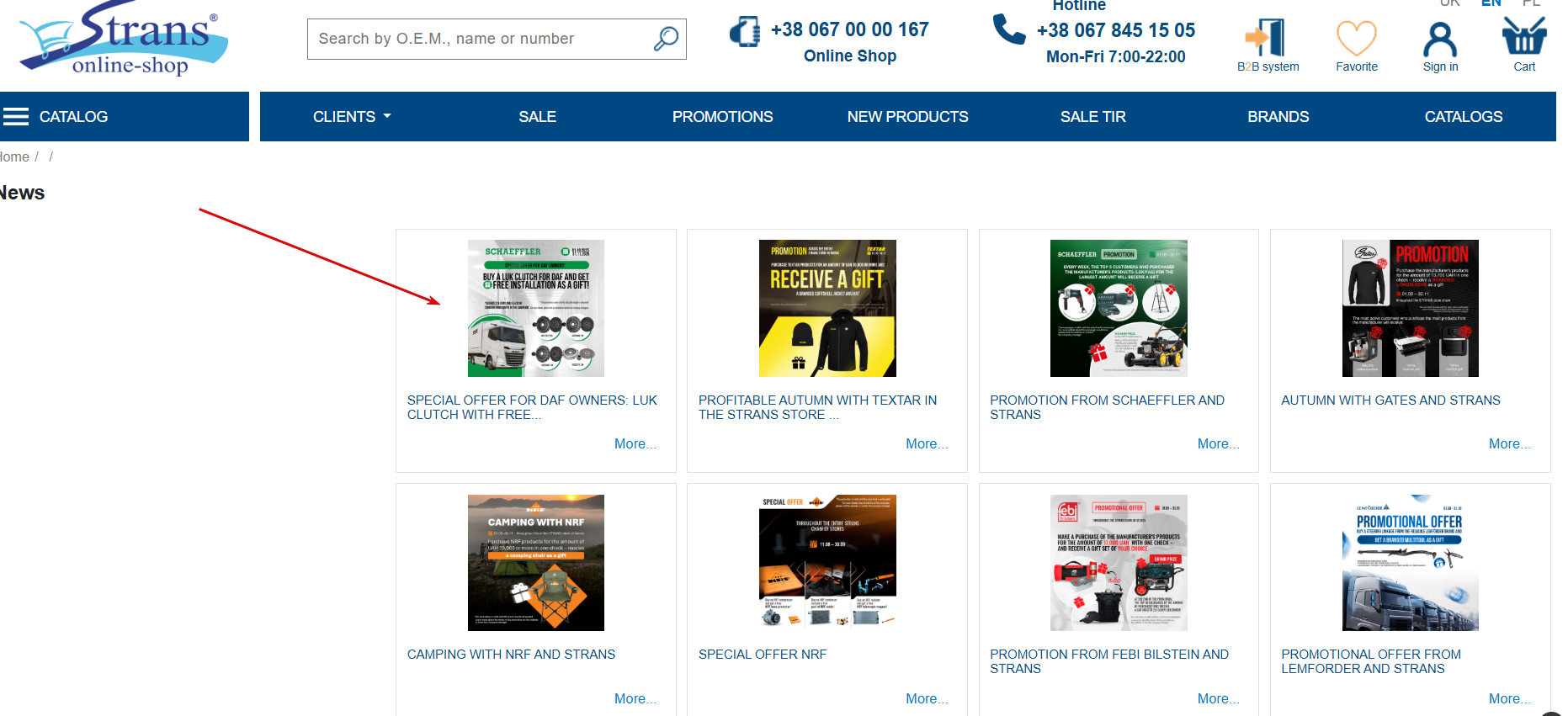Open the Cart basket icon
1568x716 pixels.
1524,36
